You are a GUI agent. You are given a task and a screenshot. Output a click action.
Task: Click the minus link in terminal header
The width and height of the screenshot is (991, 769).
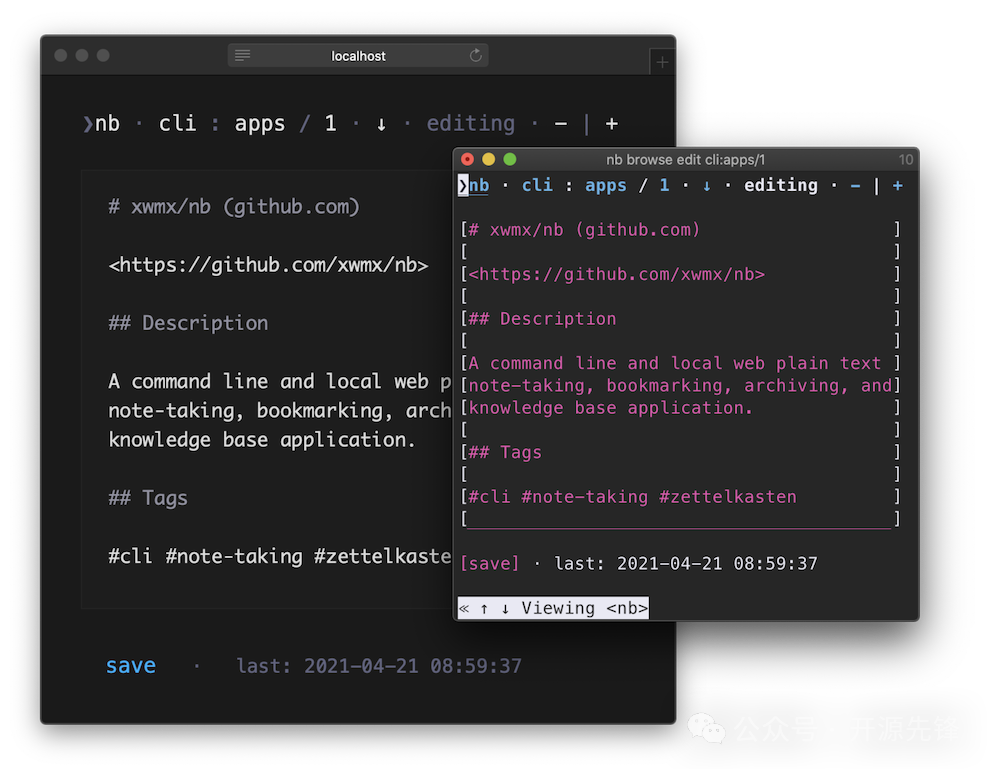(855, 186)
